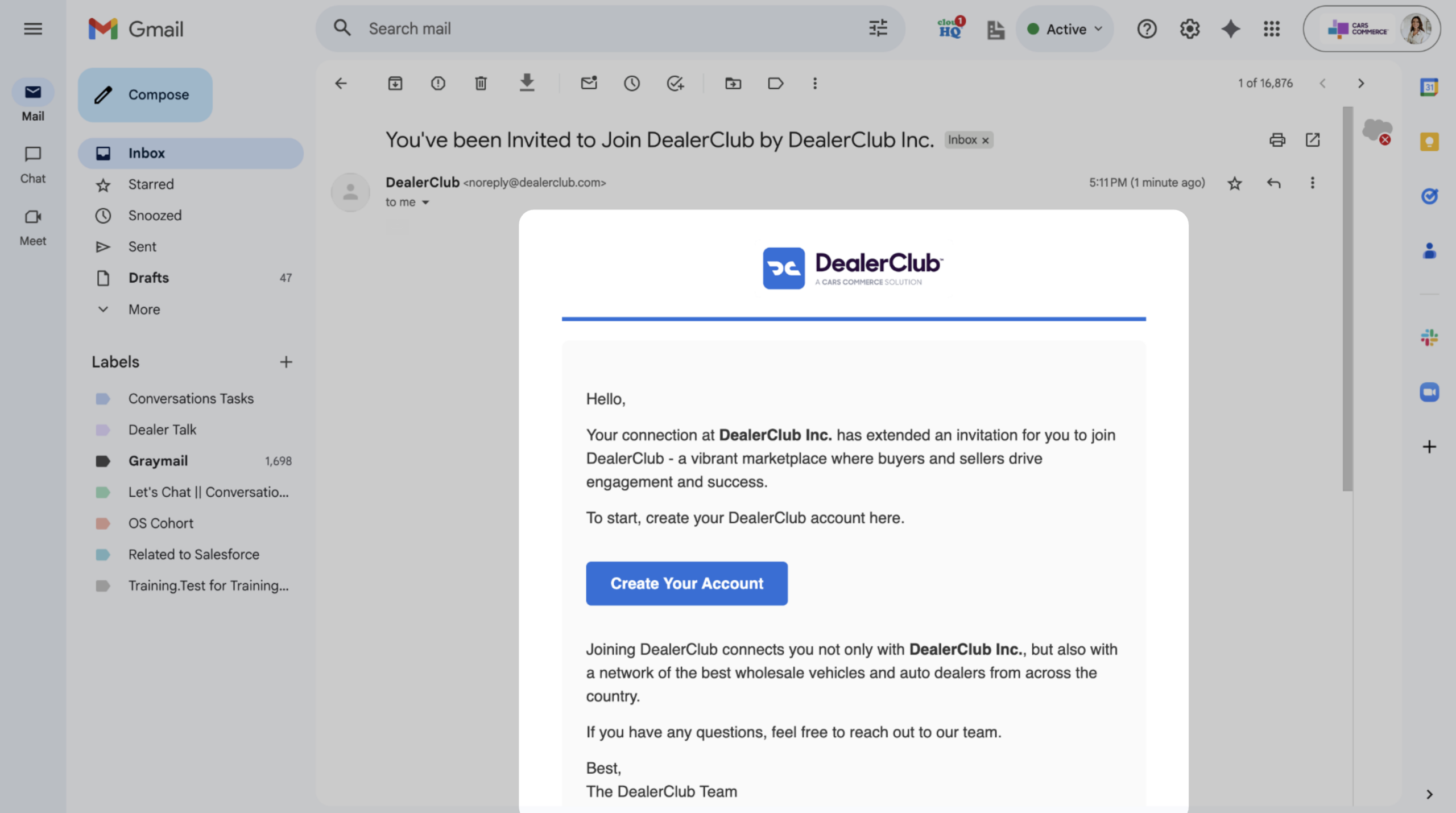Screen dimensions: 1456x813
Task: Open the toolbar More options menu
Action: click(814, 84)
